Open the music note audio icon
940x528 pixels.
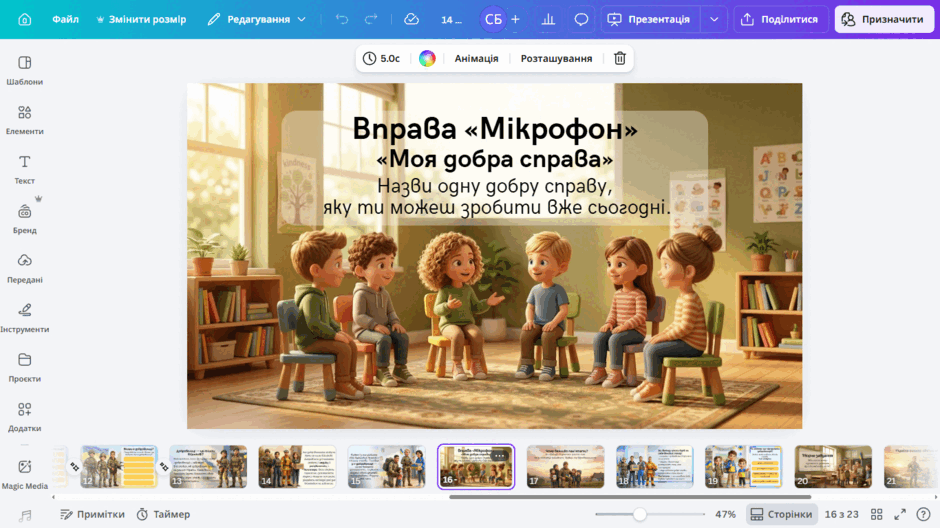(25, 515)
